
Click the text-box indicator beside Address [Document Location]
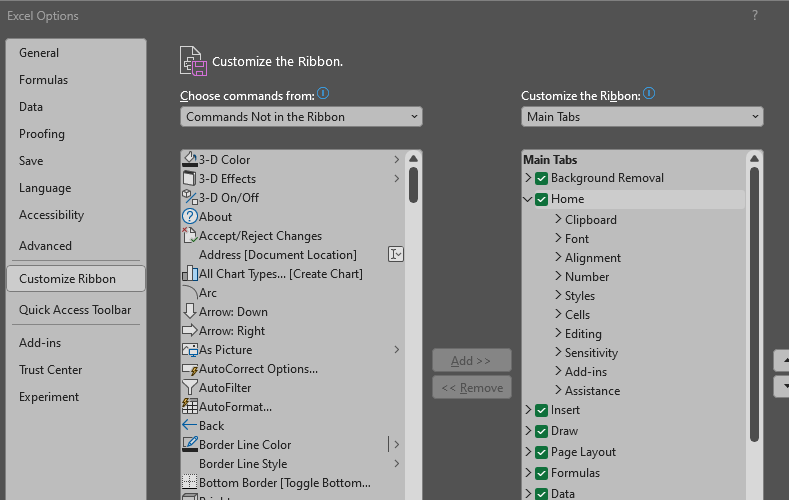pyautogui.click(x=396, y=255)
